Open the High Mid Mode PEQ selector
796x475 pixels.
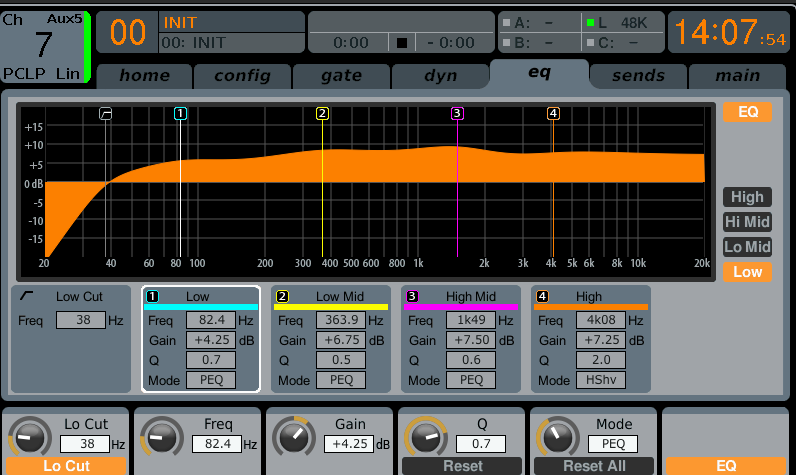(x=471, y=380)
